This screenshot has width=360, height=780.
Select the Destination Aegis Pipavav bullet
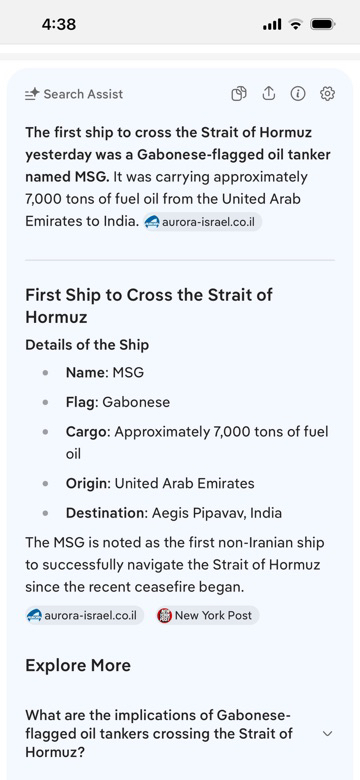tap(174, 513)
